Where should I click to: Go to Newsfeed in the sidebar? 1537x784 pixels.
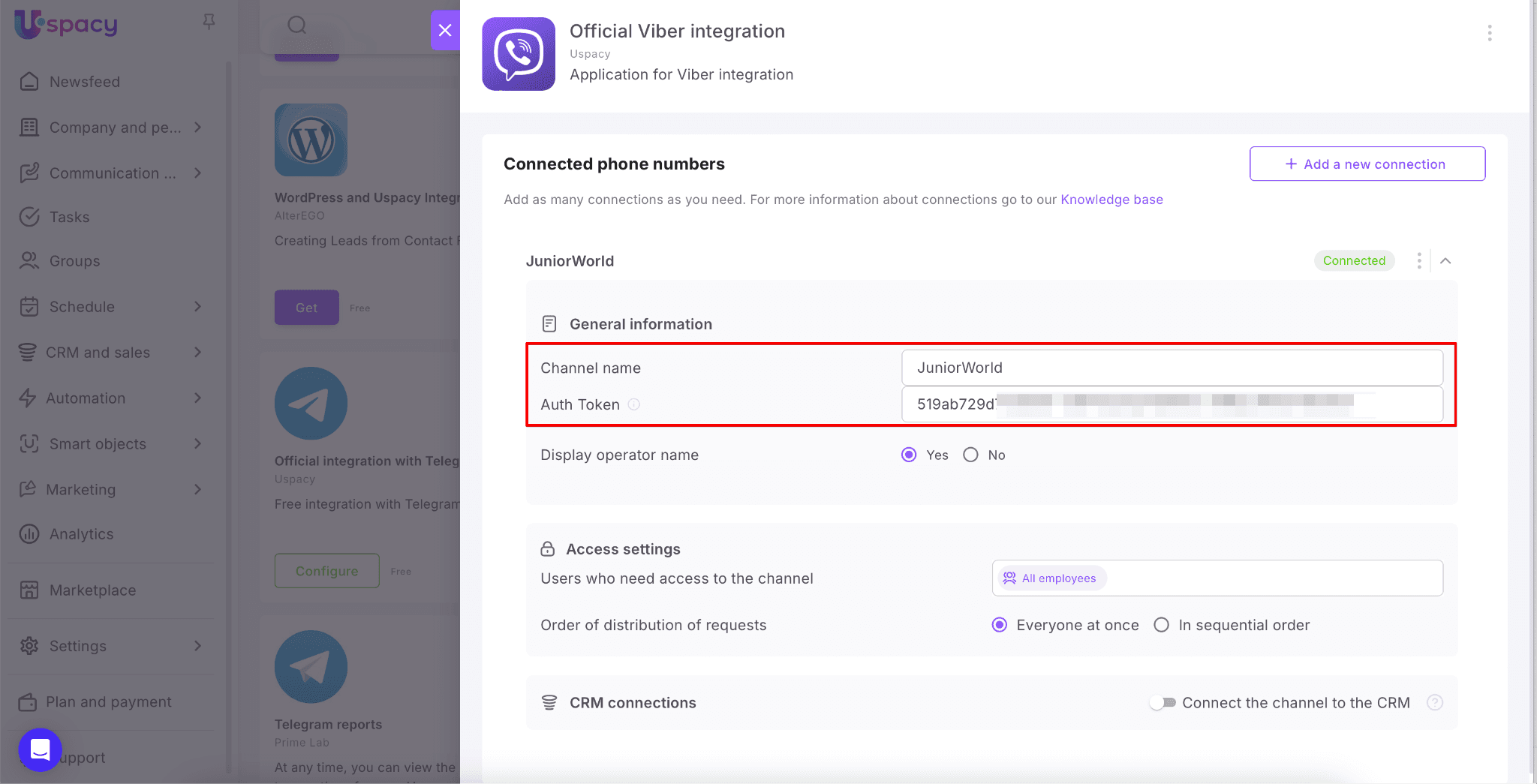84,82
